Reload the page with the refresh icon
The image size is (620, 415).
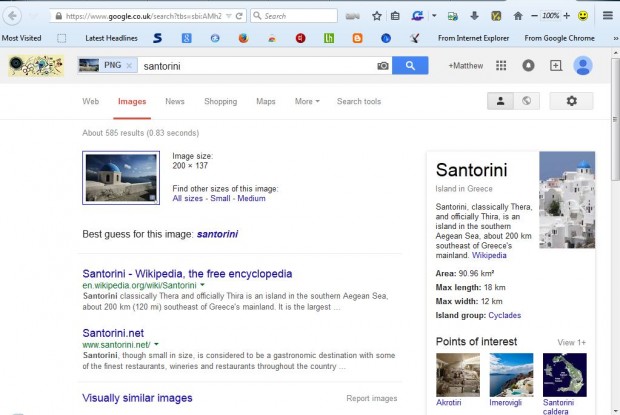(239, 16)
